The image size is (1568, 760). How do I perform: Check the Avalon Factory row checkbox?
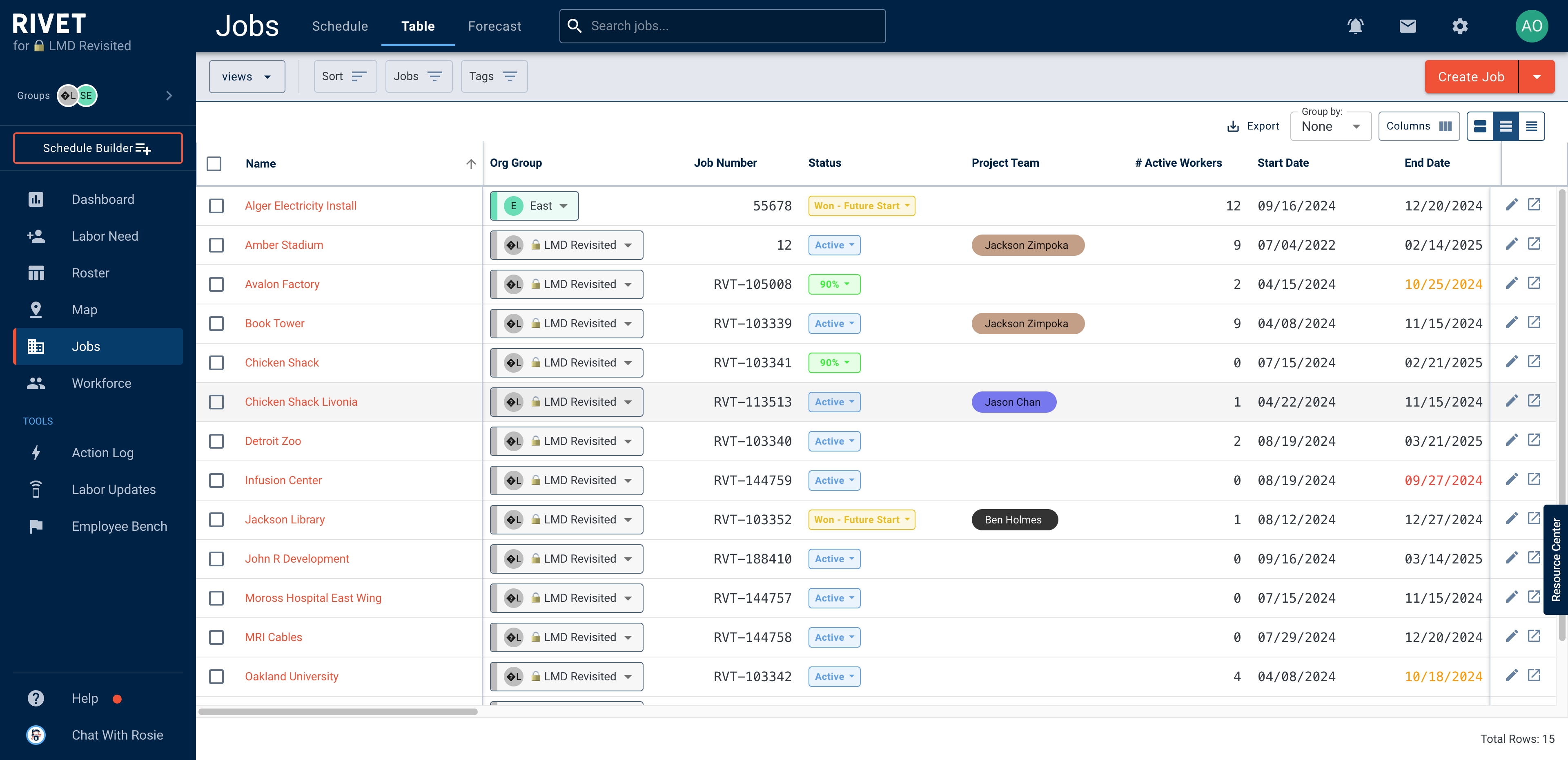(216, 284)
